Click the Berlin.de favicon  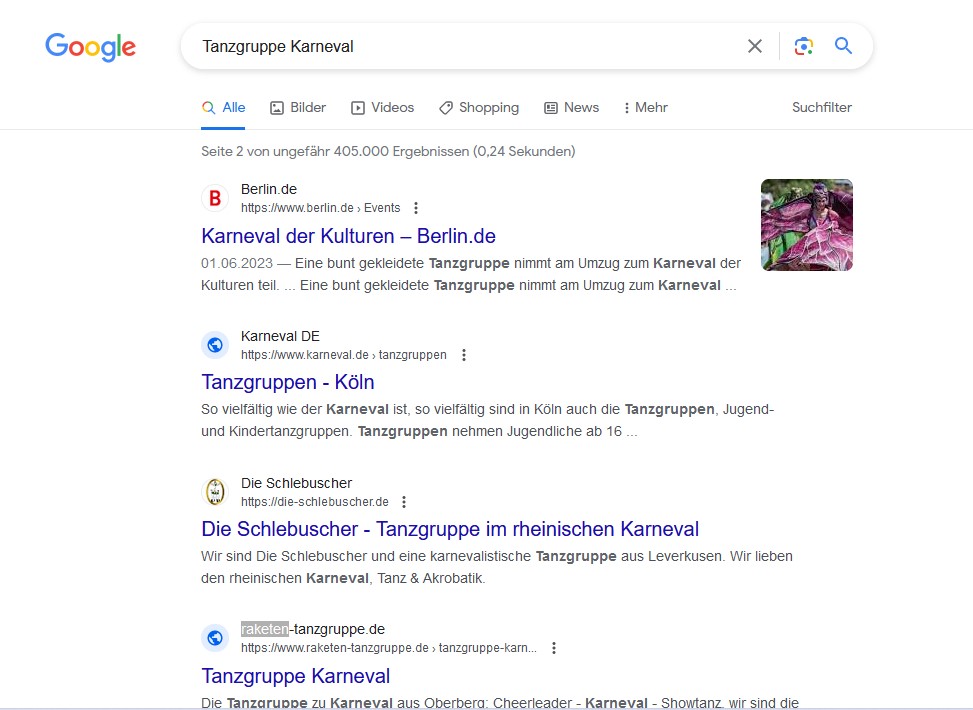215,198
